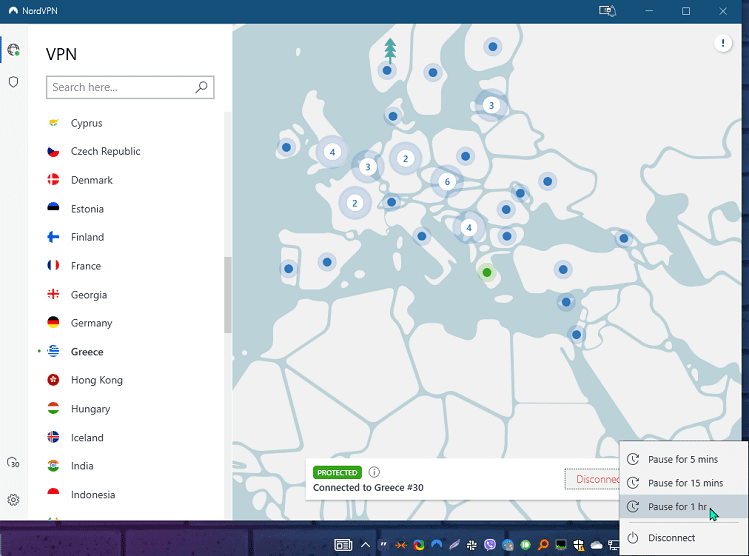Click the map cluster labeled 6
Screen dimensions: 749x556
point(447,182)
